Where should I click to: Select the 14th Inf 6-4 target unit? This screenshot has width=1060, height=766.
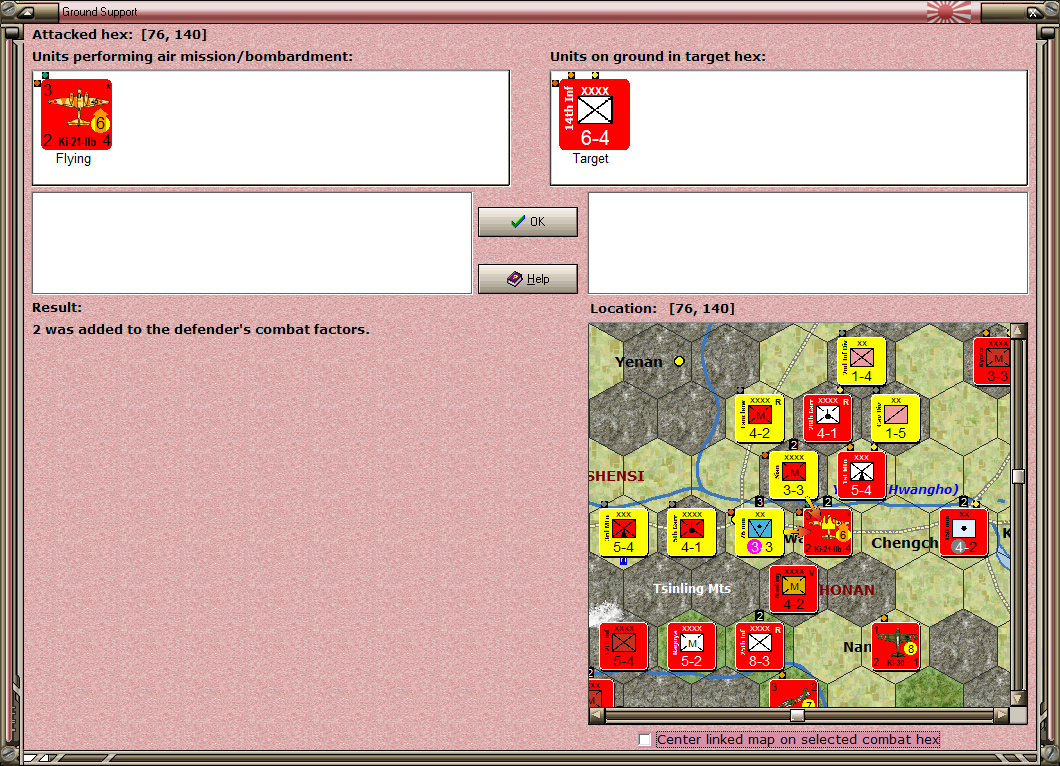point(594,114)
